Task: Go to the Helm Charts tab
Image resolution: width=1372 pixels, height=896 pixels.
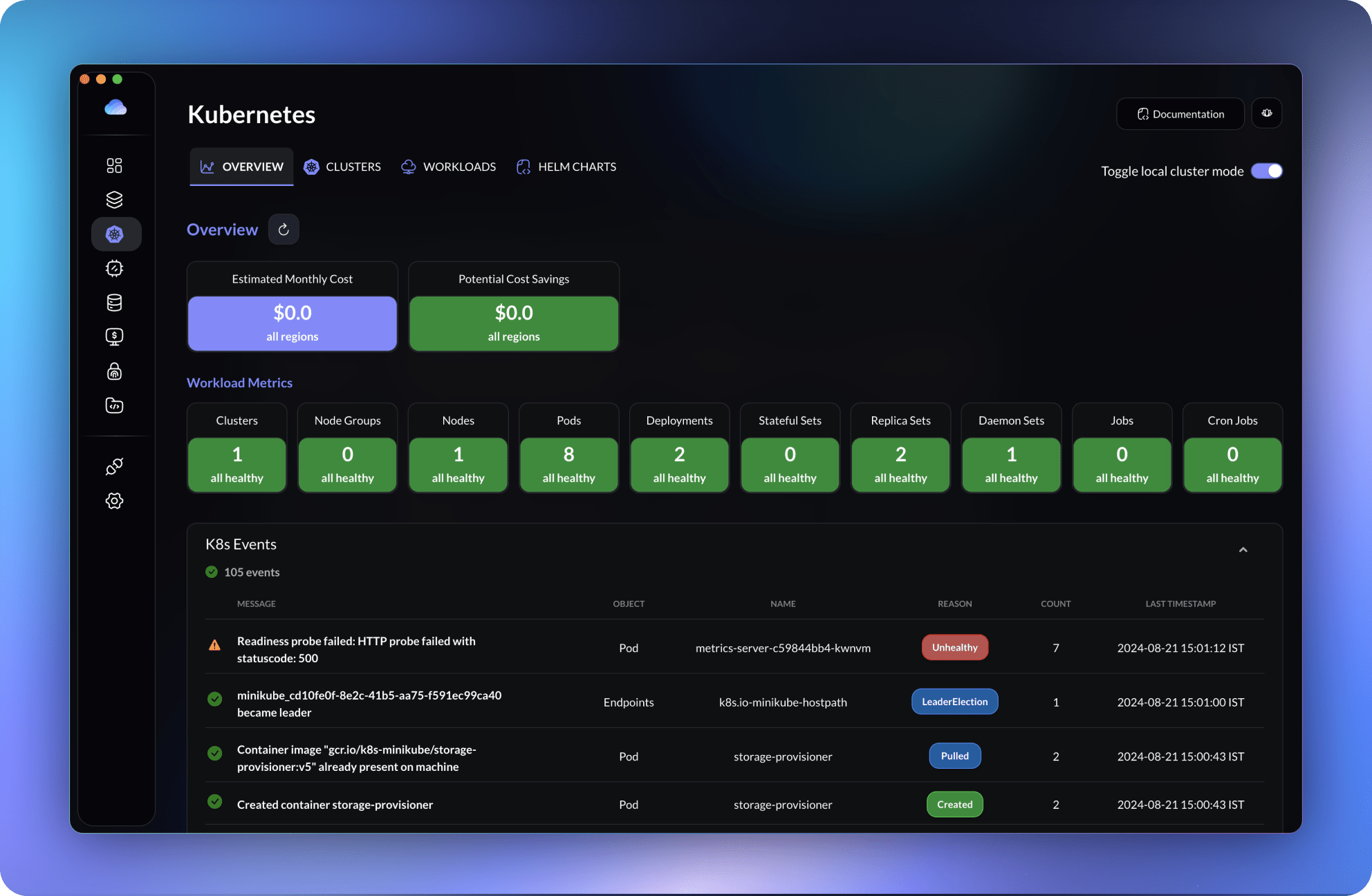Action: click(x=566, y=167)
